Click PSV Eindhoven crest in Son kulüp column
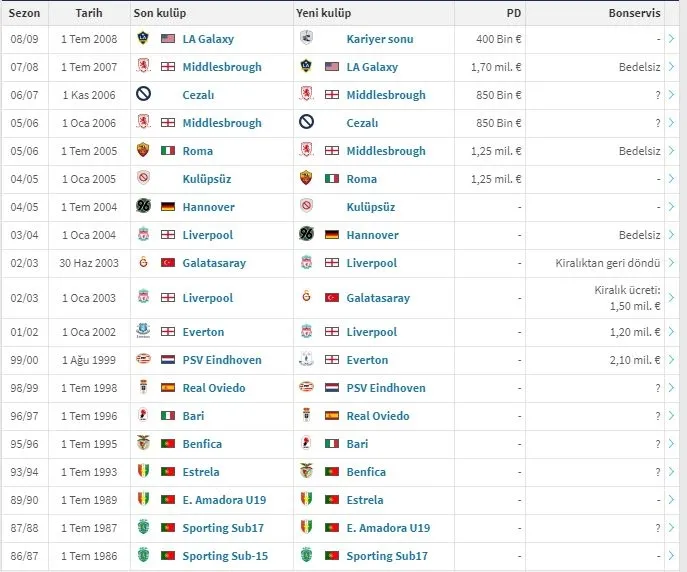This screenshot has width=687, height=572. coord(143,360)
